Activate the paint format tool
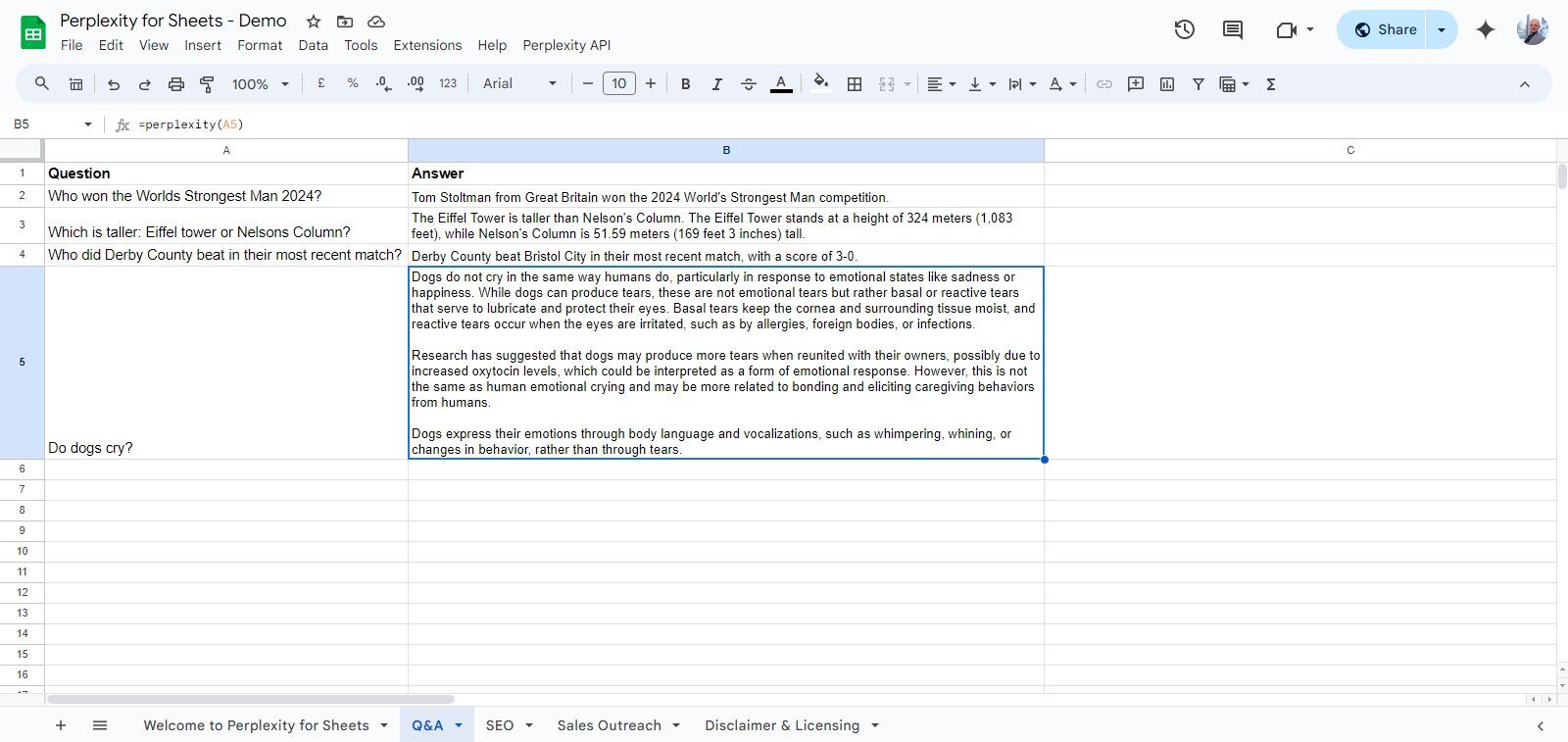1568x742 pixels. tap(207, 84)
